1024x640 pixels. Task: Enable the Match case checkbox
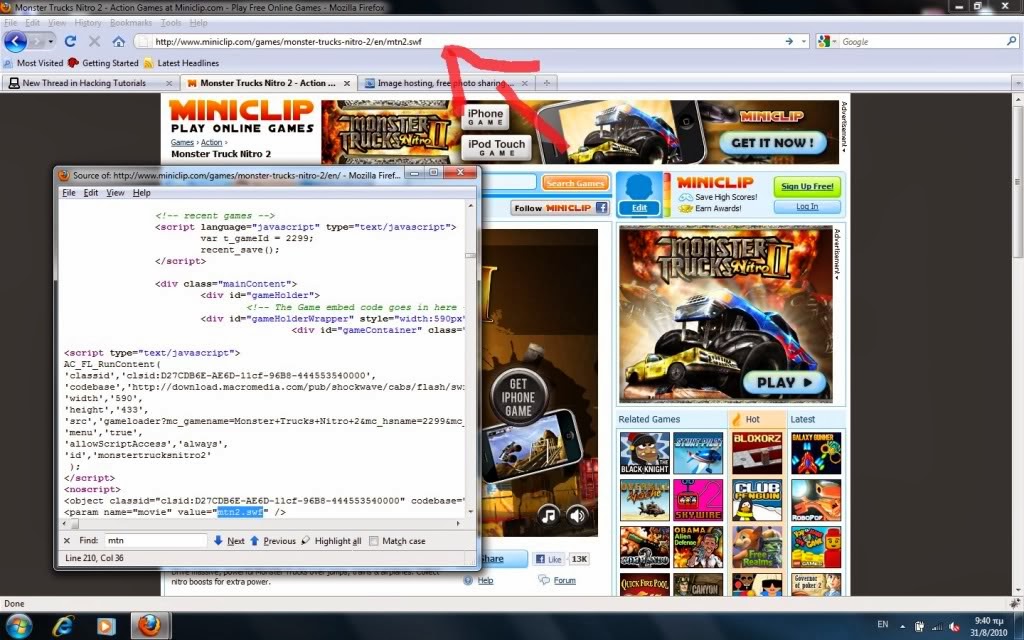pos(374,541)
